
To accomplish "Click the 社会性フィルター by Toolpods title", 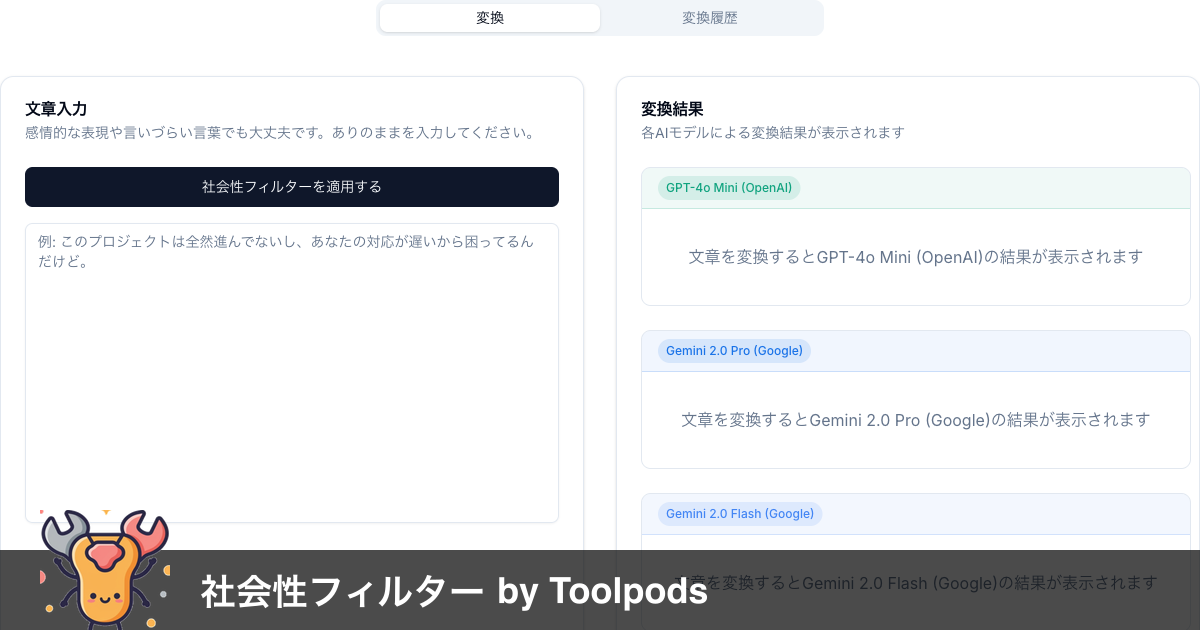I will [x=452, y=591].
